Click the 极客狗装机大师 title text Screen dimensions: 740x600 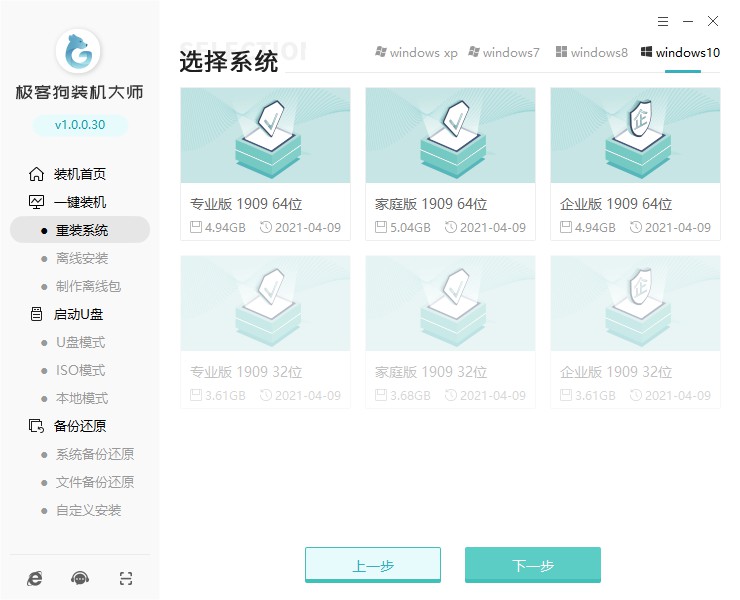(x=79, y=92)
